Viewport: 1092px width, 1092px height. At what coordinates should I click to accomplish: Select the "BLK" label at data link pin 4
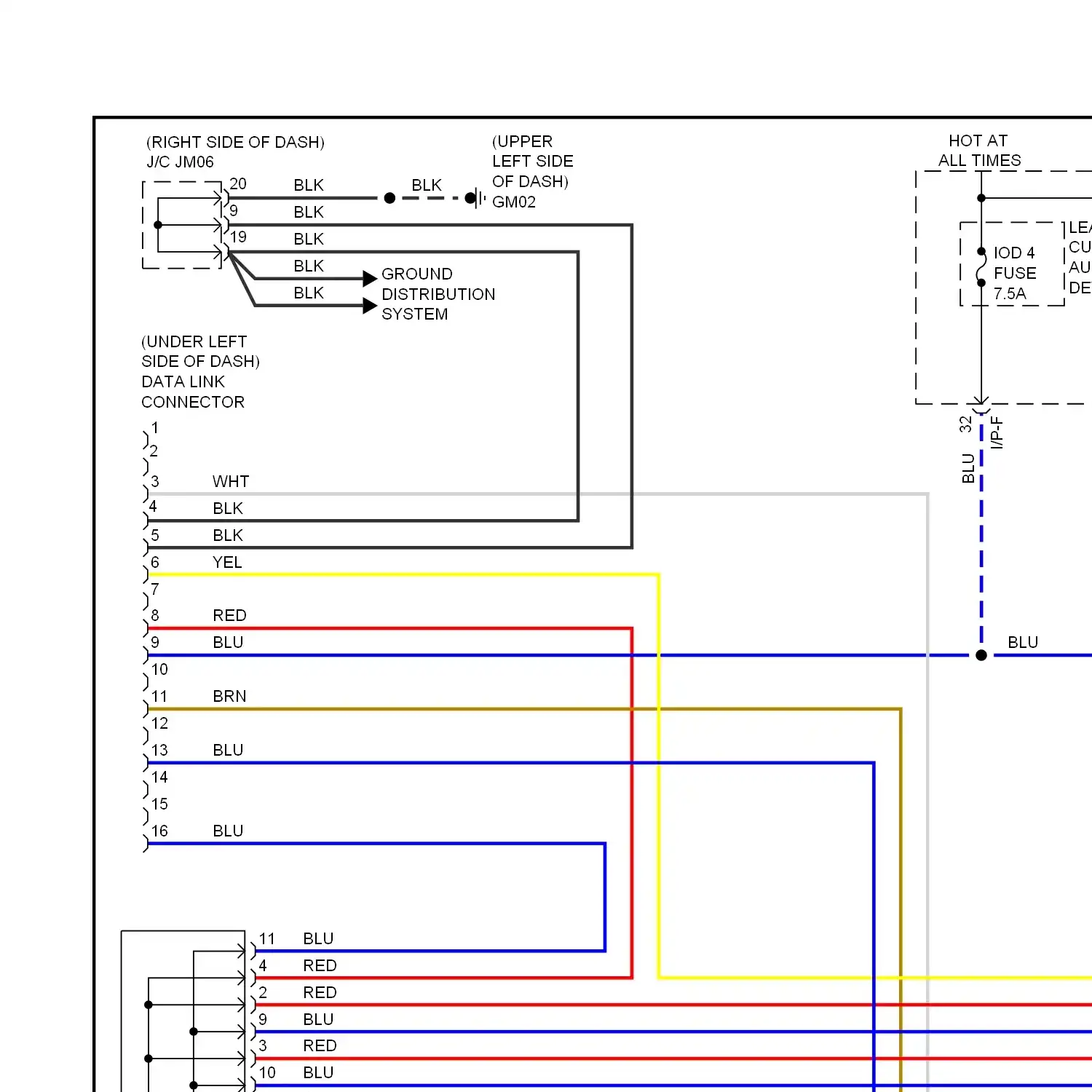pos(228,508)
